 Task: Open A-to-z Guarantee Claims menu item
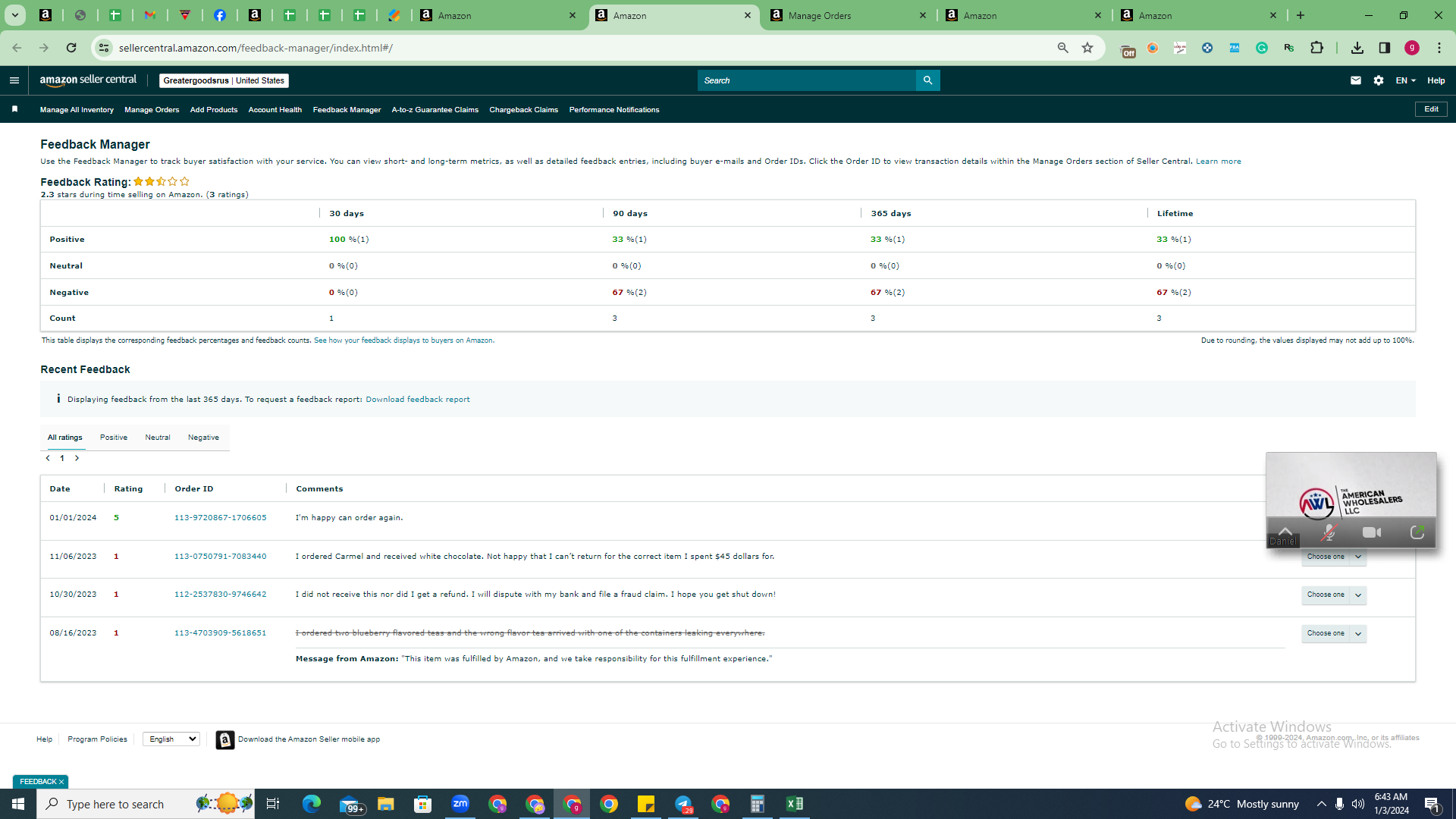coord(435,110)
